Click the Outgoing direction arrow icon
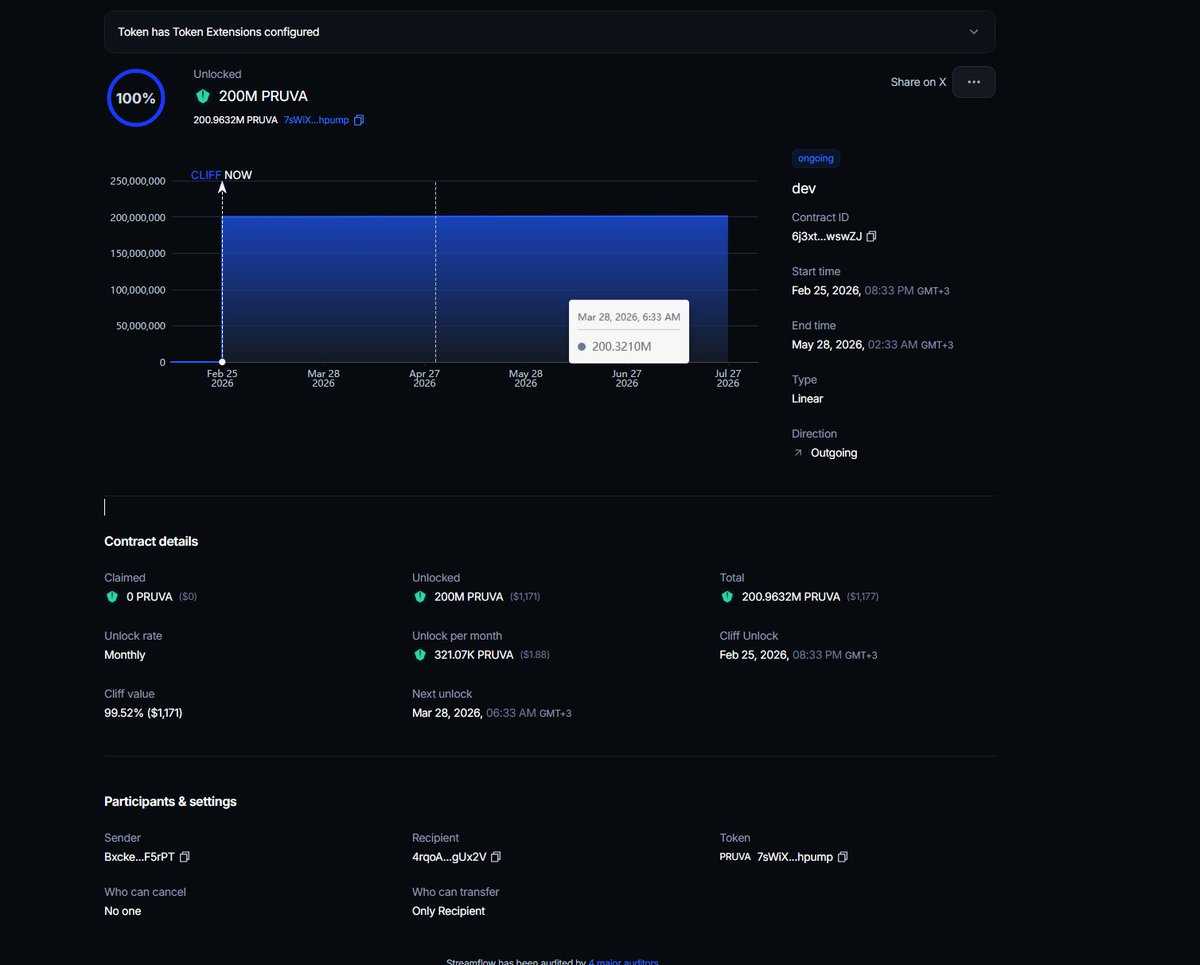This screenshot has width=1200, height=965. point(798,453)
